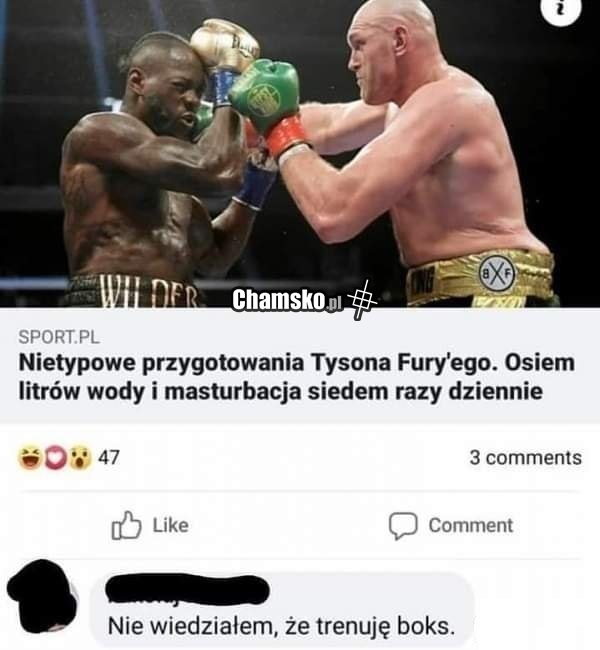Open the SPORT.PL source link

point(59,337)
